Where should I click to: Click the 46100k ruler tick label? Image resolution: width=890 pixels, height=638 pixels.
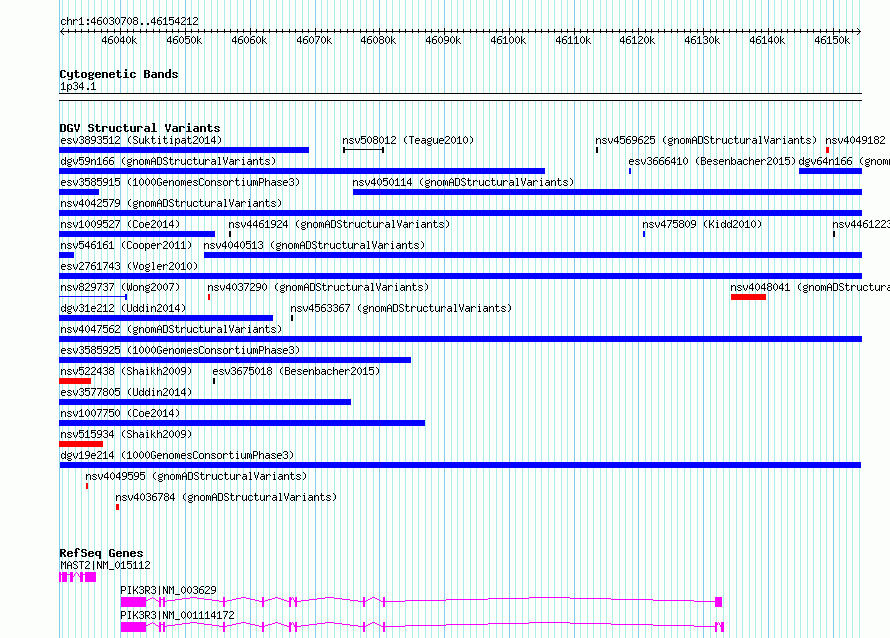pyautogui.click(x=508, y=40)
